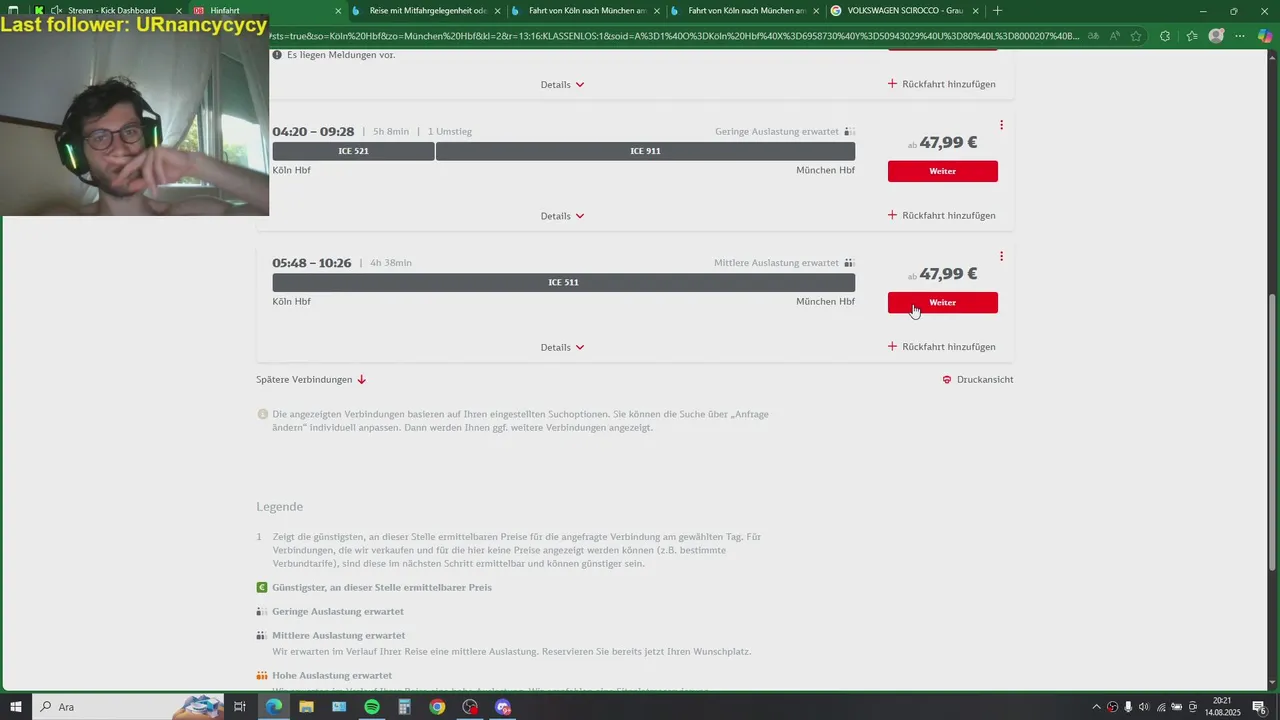Load later connections via Spätere Verbindungen
Image resolution: width=1280 pixels, height=720 pixels.
tap(311, 380)
